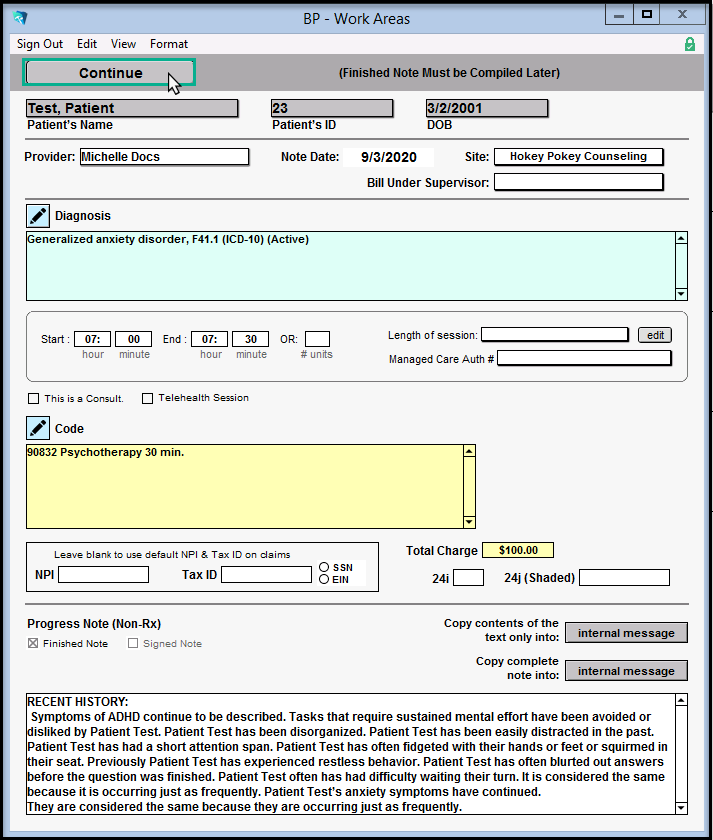The image size is (713, 840).
Task: Click the Managed Care Auth # field
Action: 584,359
